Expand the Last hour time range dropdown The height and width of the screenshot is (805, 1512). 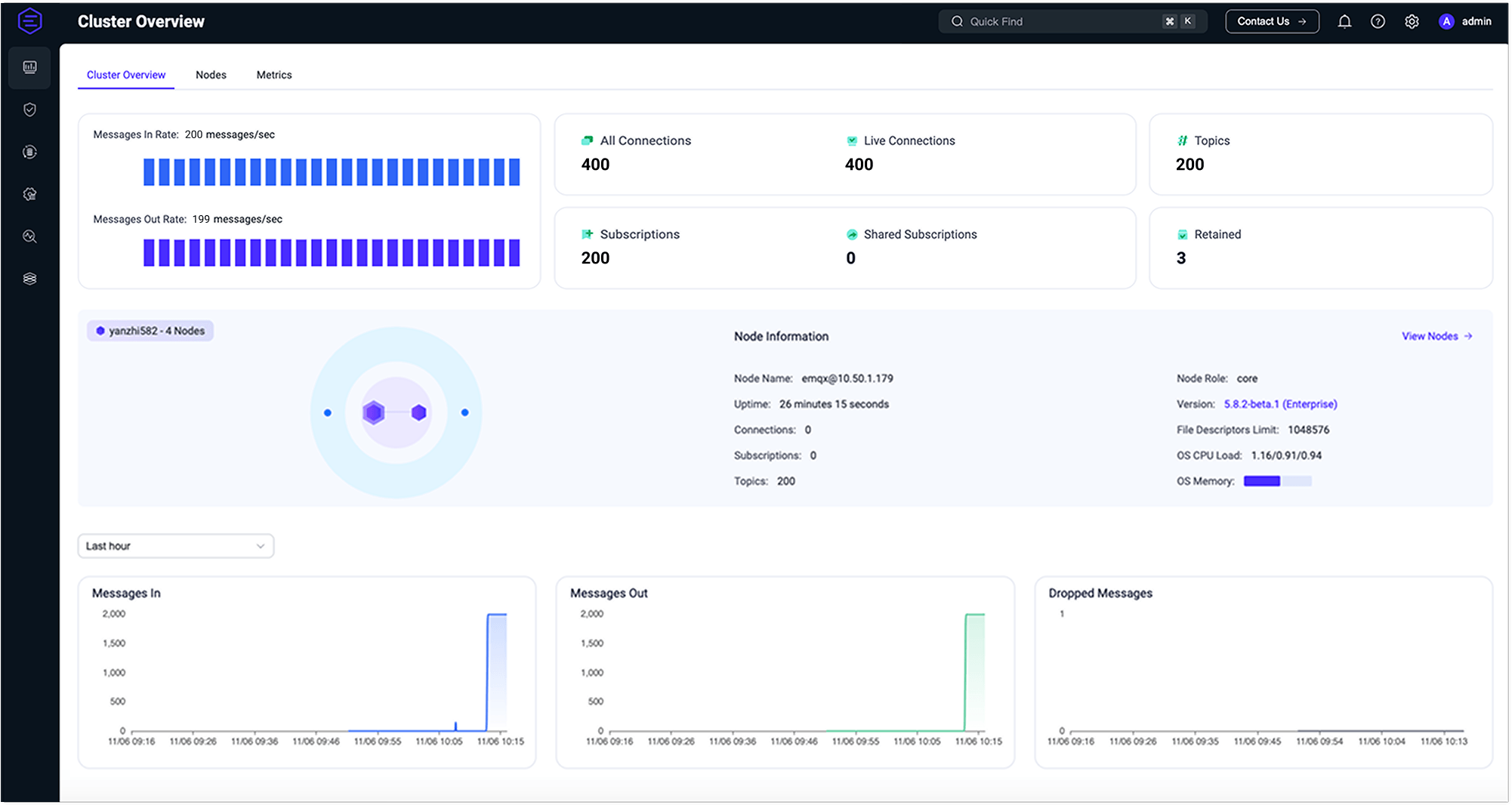point(175,546)
